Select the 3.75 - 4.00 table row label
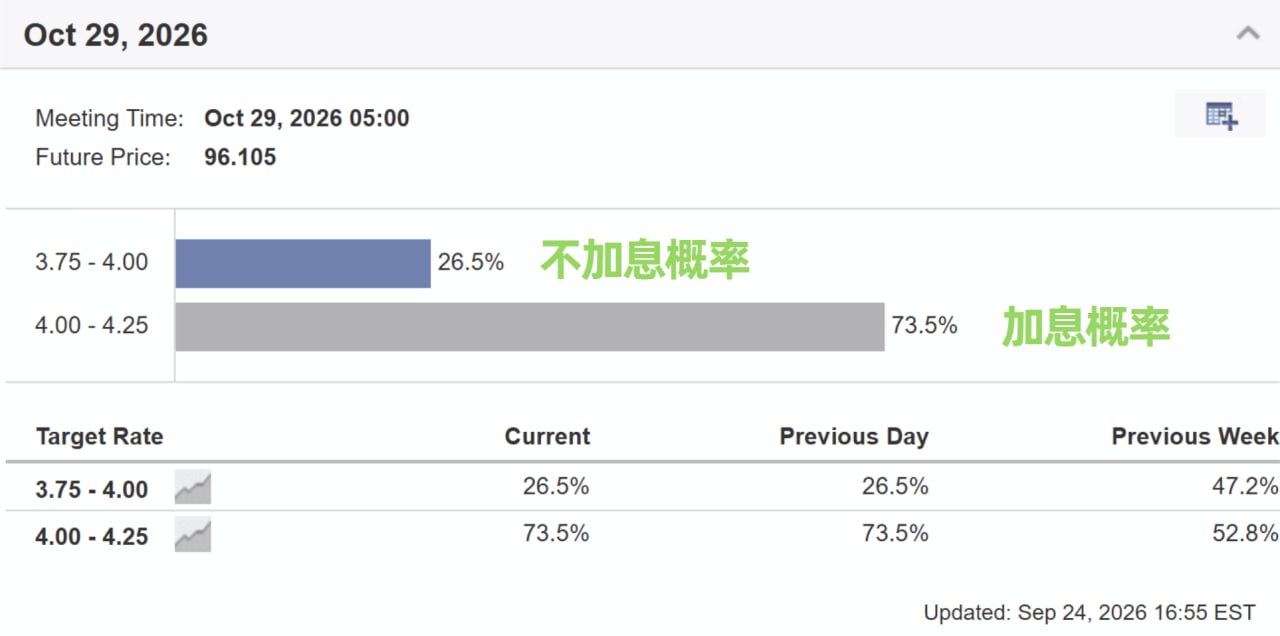The height and width of the screenshot is (636, 1280). pyautogui.click(x=92, y=490)
